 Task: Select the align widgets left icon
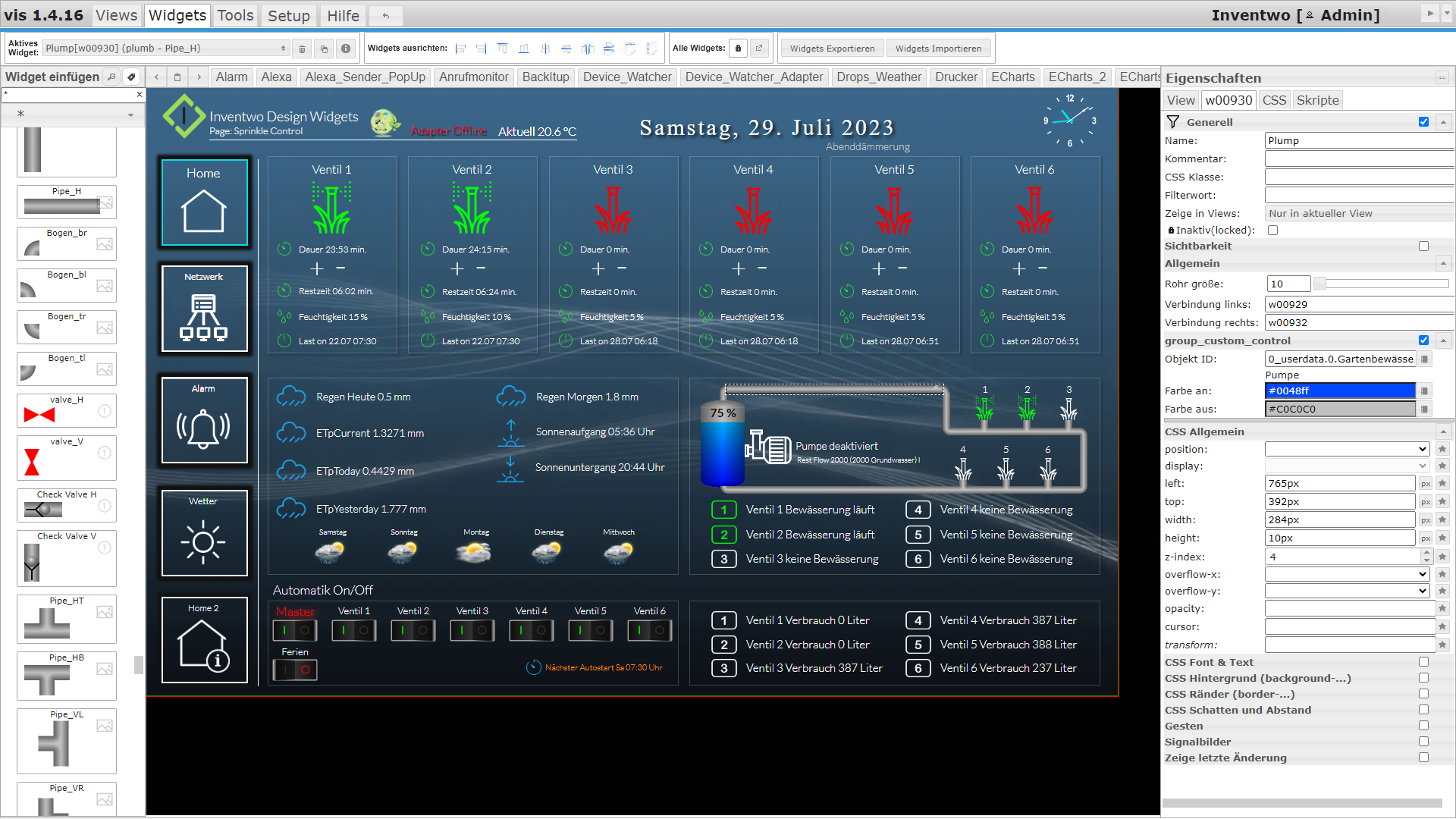460,48
